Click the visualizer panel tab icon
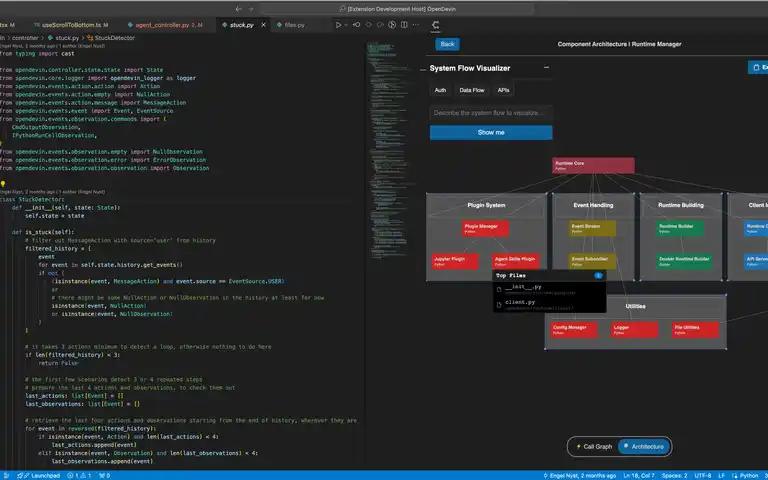 [435, 25]
